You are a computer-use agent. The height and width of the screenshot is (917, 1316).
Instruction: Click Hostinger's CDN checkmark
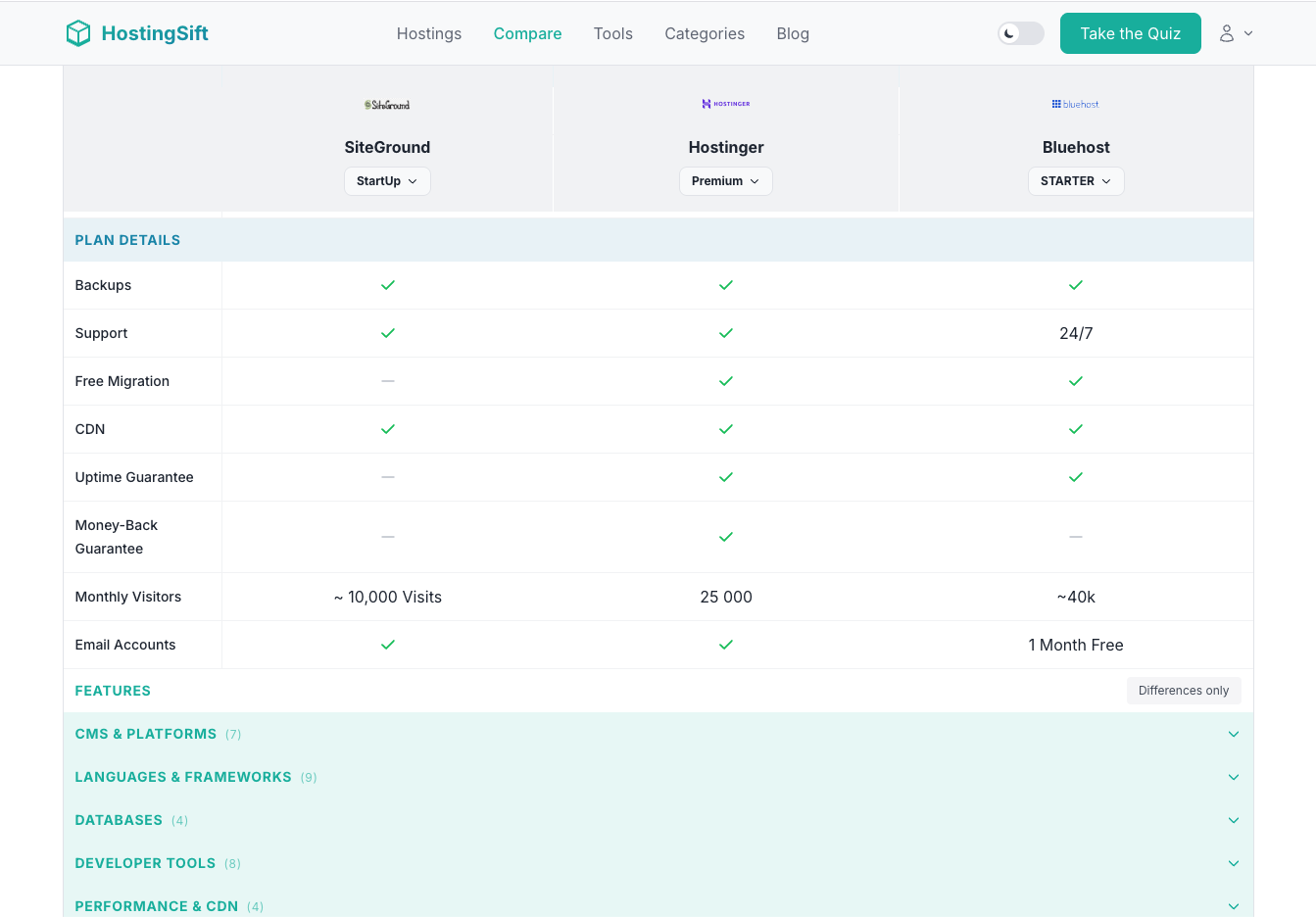point(726,429)
